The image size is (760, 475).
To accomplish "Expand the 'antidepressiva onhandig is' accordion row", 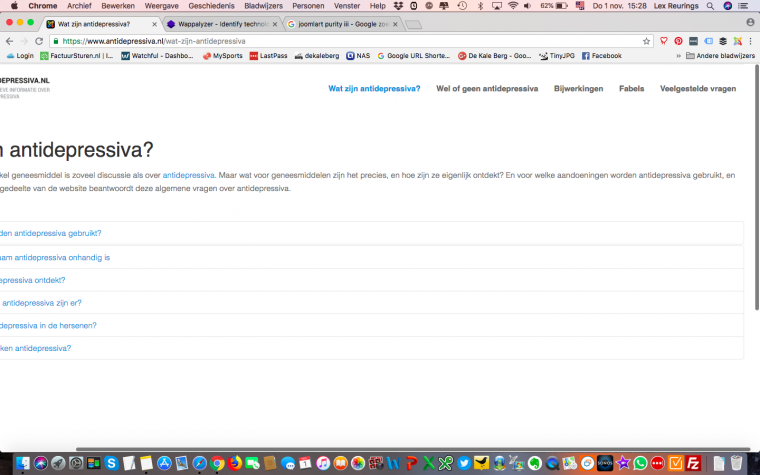I will 371,257.
